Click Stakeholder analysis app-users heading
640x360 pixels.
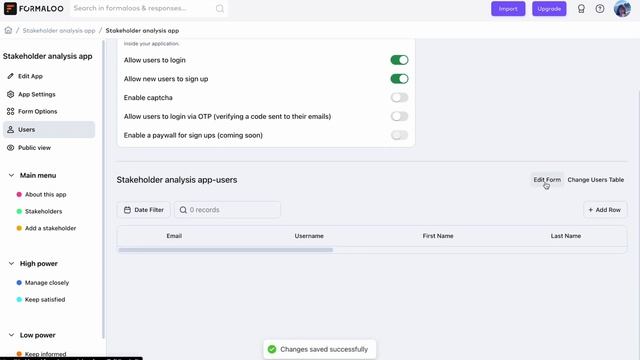[177, 180]
